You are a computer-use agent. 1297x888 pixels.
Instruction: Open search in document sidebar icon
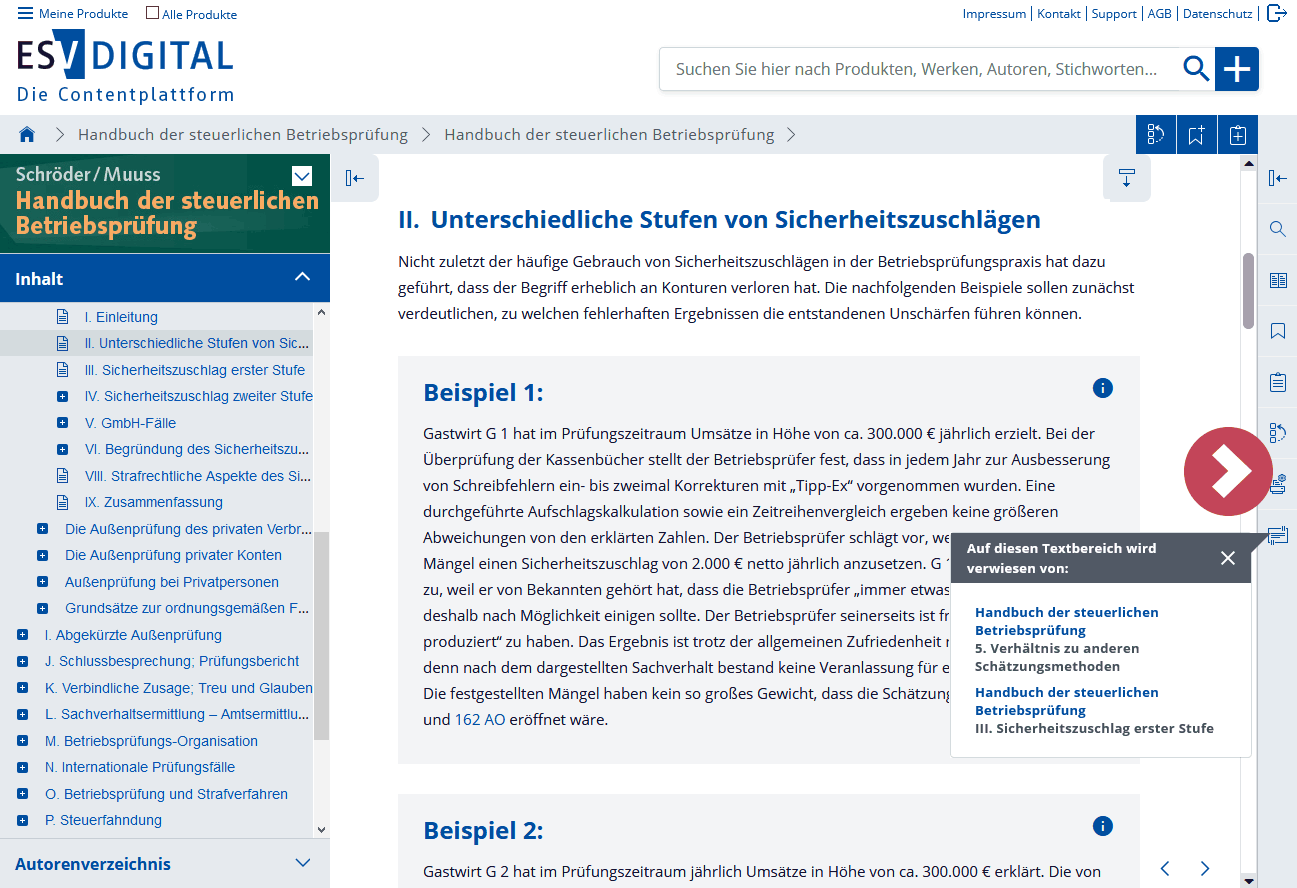coord(1278,229)
